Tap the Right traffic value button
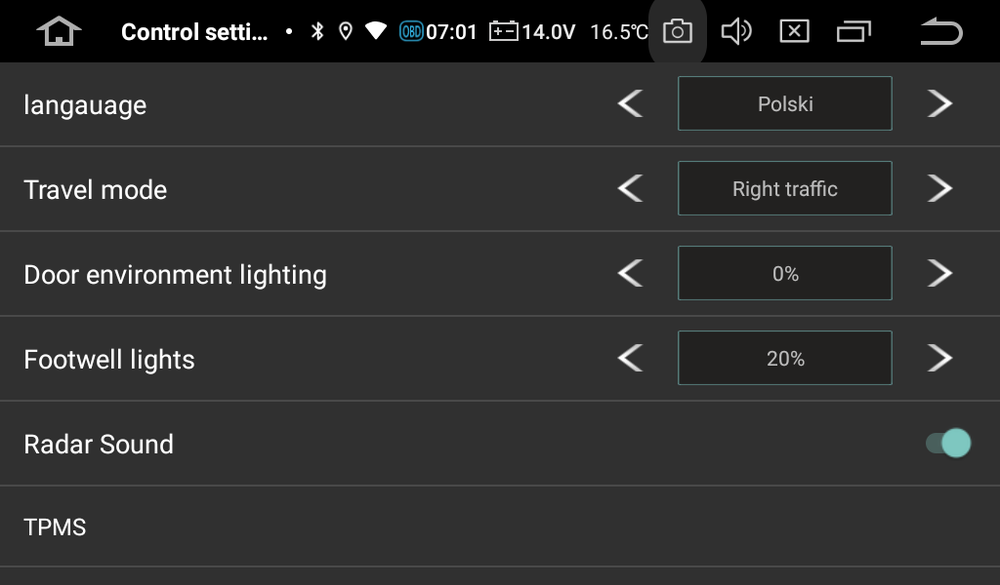The height and width of the screenshot is (585, 1000). 784,188
